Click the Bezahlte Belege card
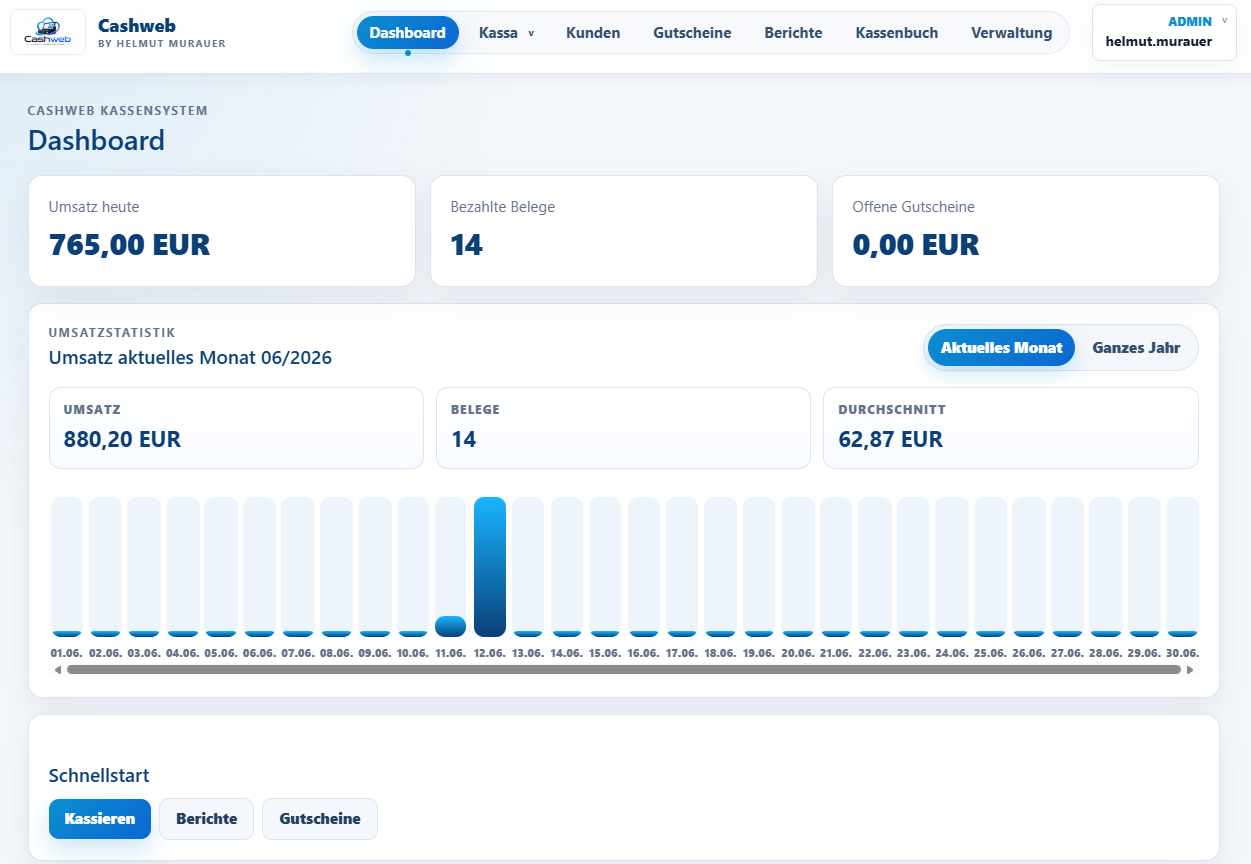 (624, 231)
